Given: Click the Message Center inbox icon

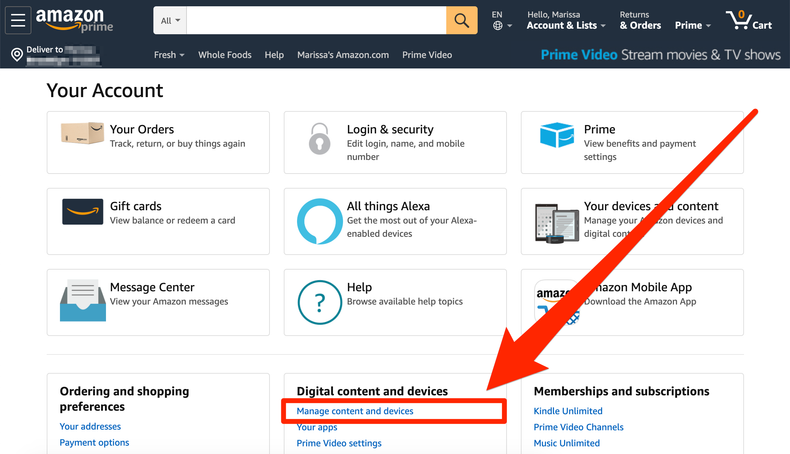Looking at the screenshot, I should tap(82, 300).
